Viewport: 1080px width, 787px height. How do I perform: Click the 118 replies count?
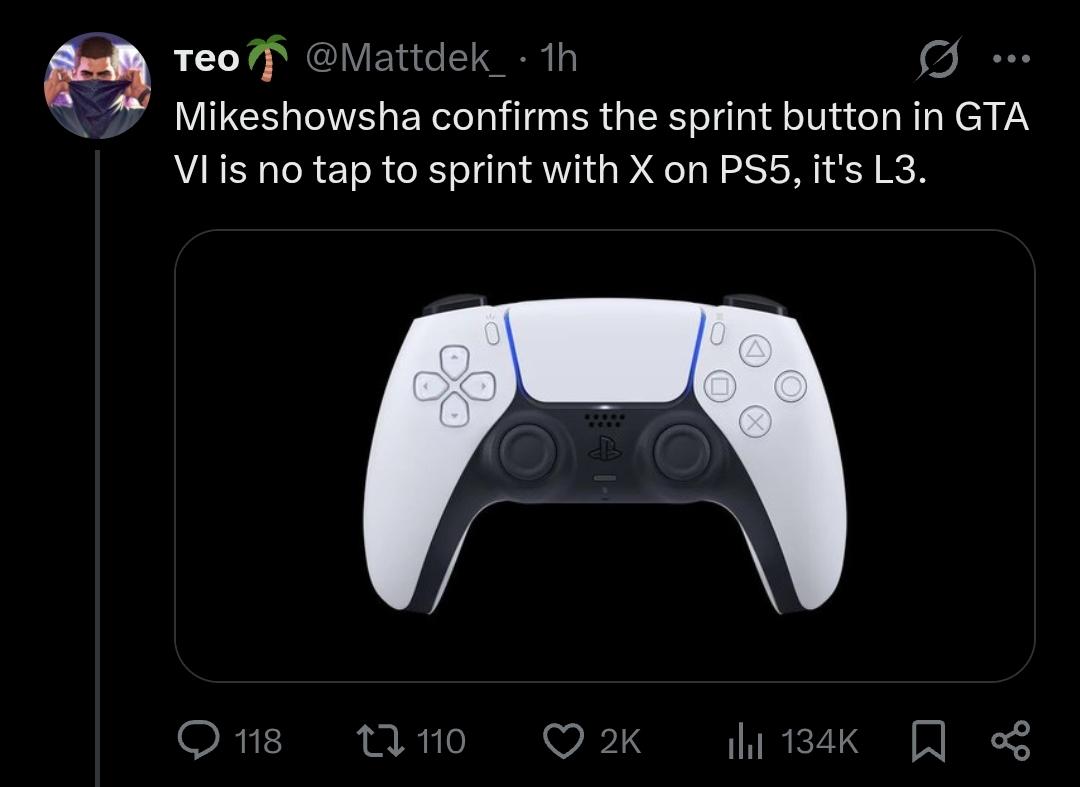(x=258, y=742)
